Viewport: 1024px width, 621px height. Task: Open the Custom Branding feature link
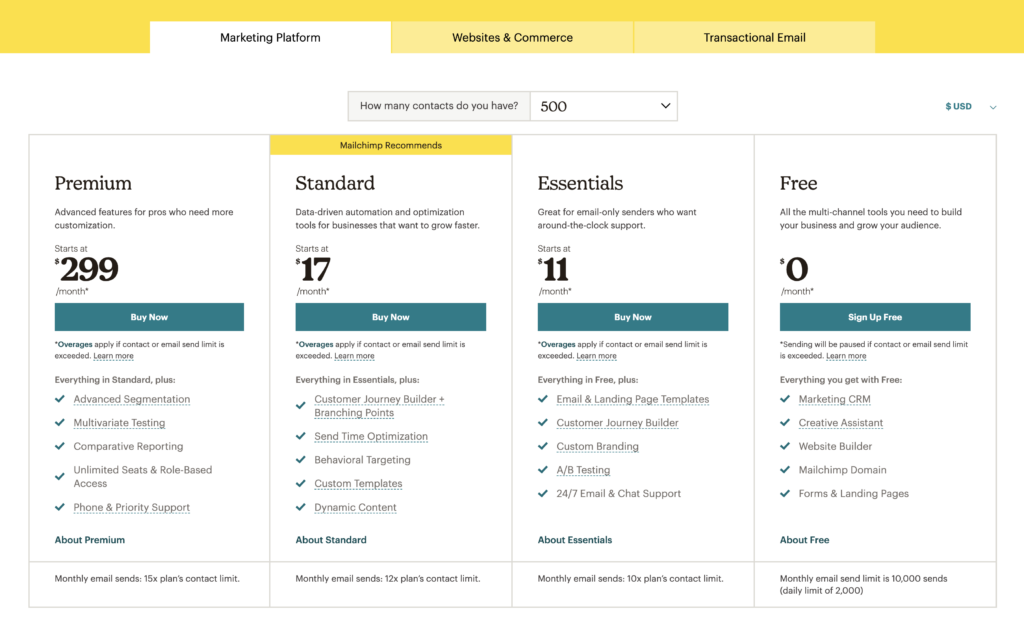click(x=598, y=446)
